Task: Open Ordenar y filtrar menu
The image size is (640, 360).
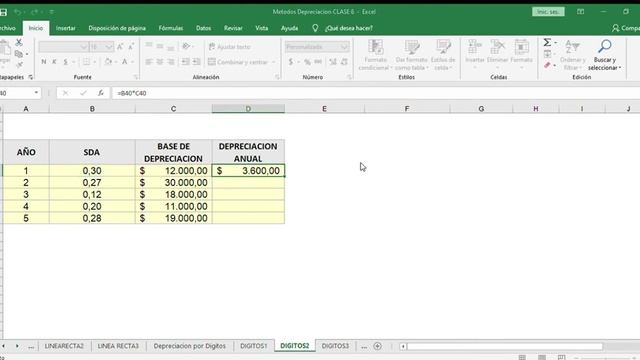Action: 573,55
